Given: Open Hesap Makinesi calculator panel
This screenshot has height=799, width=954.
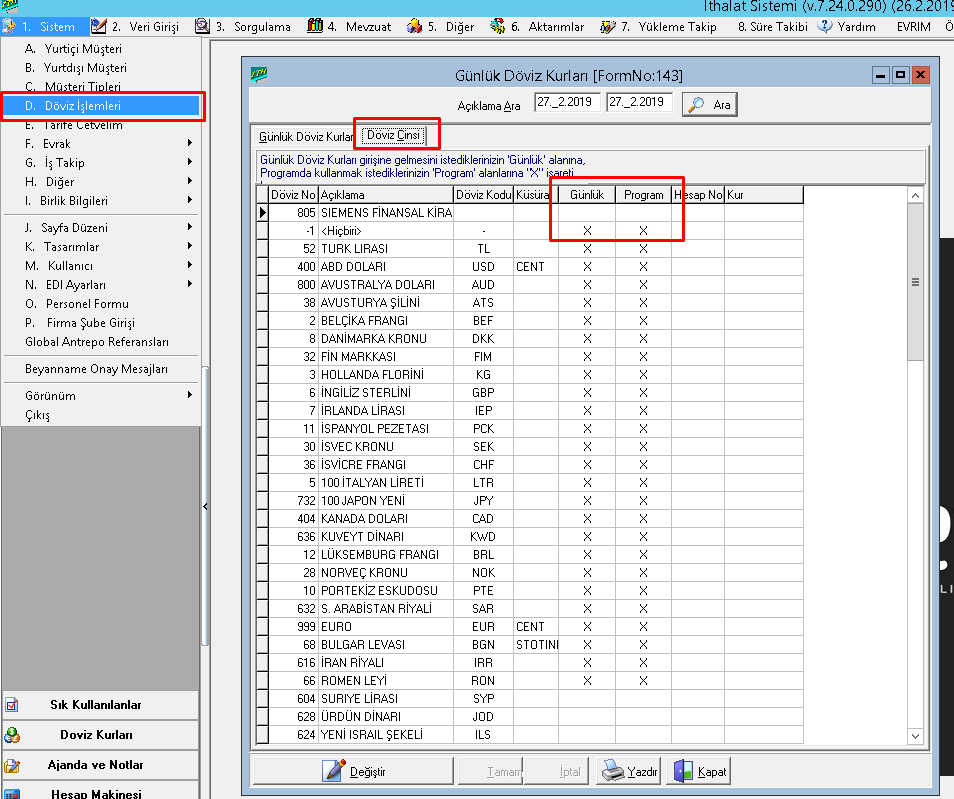Looking at the screenshot, I should point(96,793).
